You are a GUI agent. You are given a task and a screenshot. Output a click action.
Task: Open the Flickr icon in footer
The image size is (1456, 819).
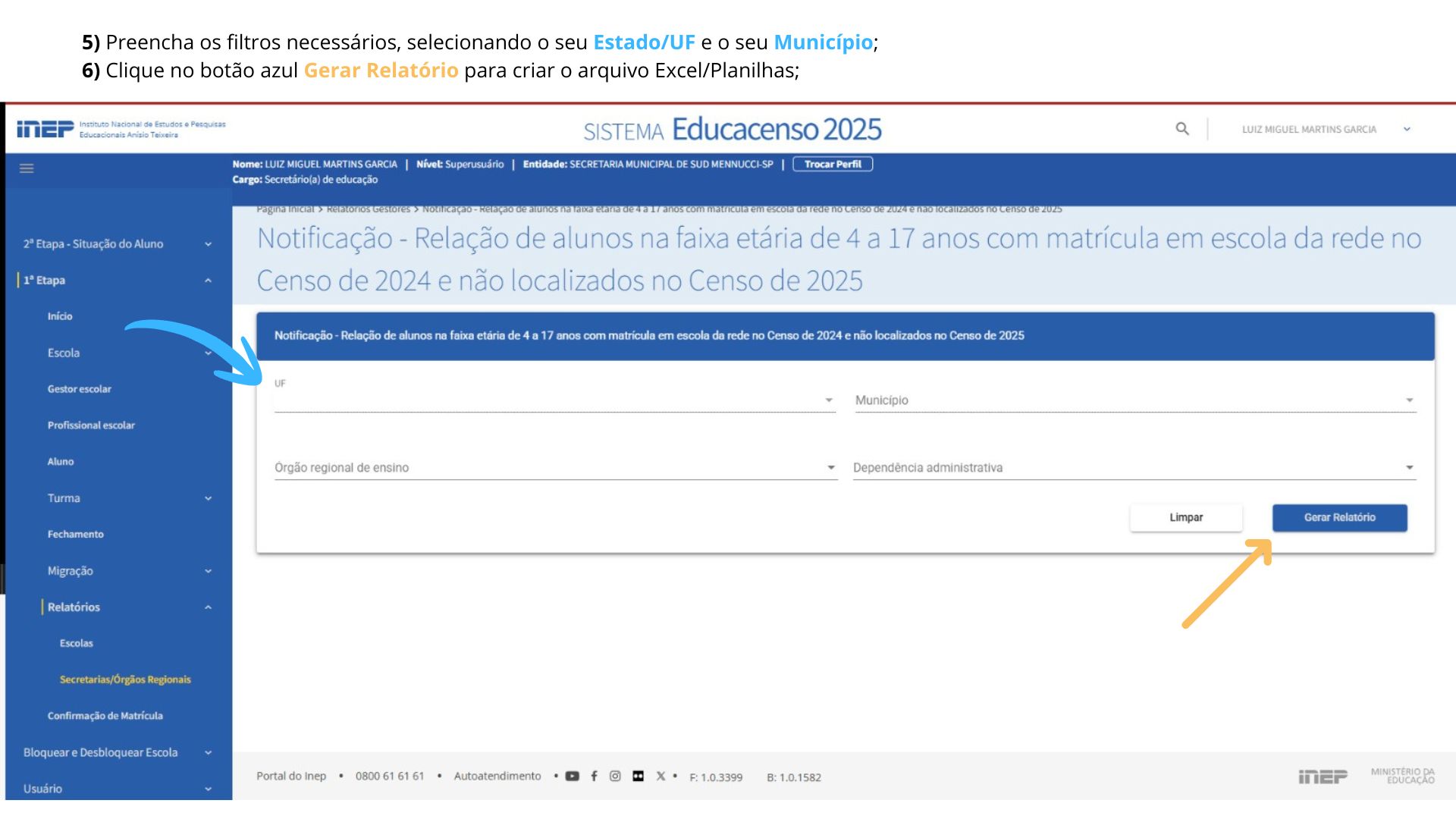[638, 776]
